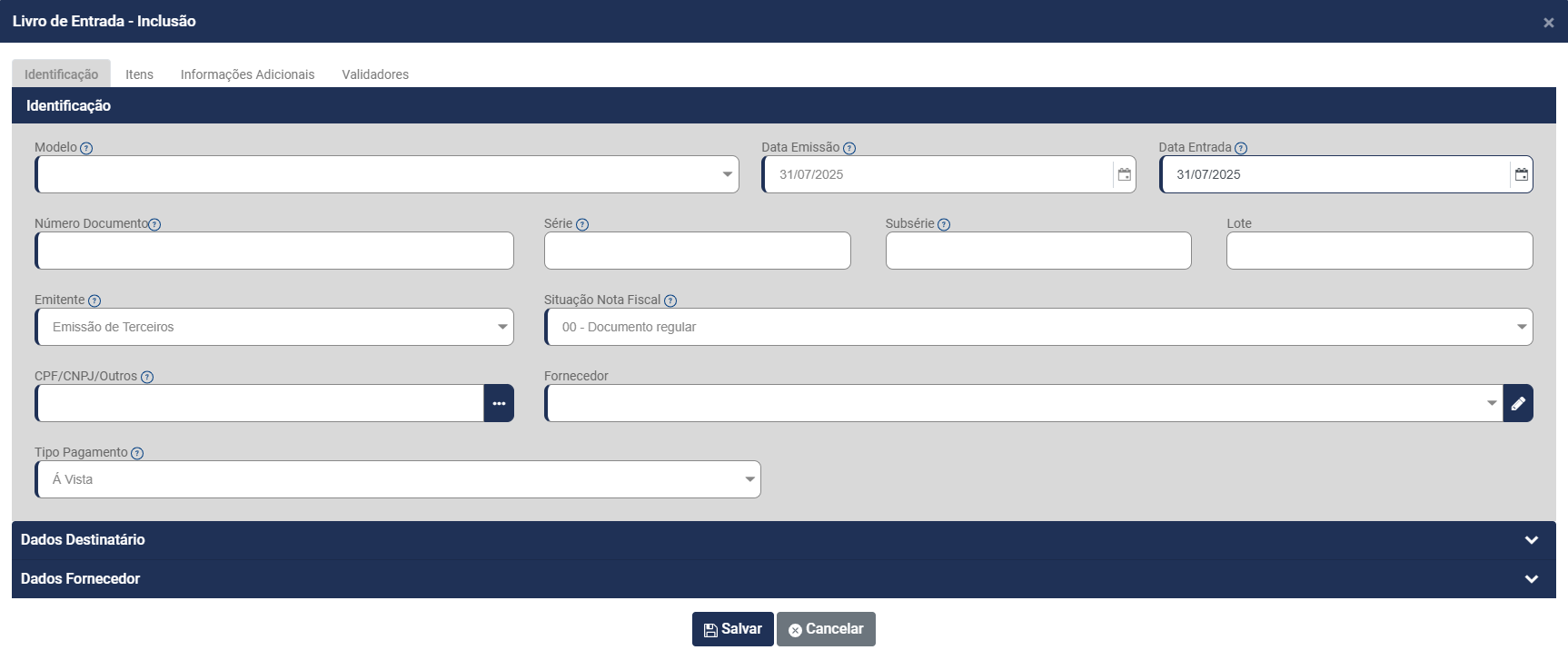Open the Tipo Pagamento dropdown

pyautogui.click(x=398, y=479)
